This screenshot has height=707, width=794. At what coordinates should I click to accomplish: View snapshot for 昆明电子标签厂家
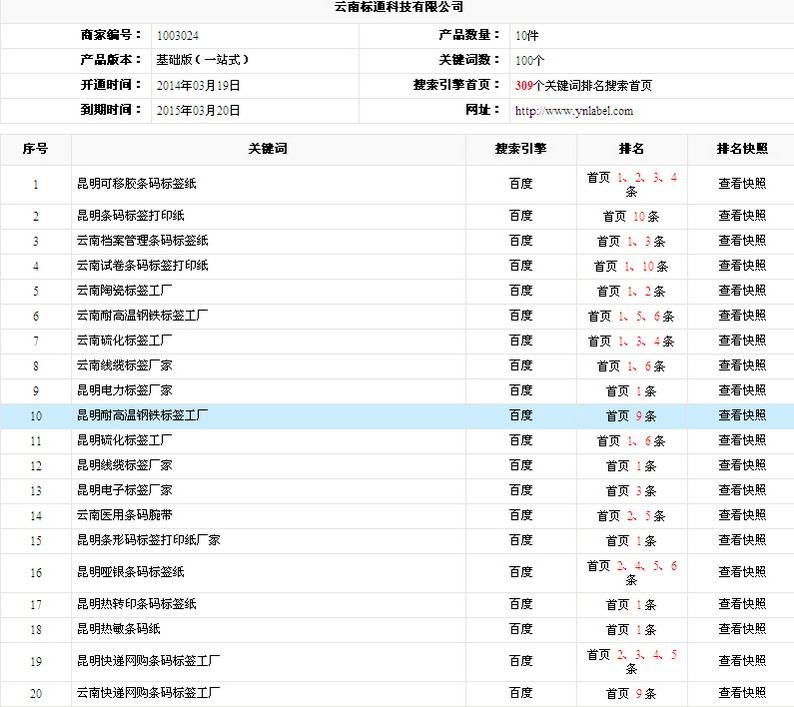(742, 490)
